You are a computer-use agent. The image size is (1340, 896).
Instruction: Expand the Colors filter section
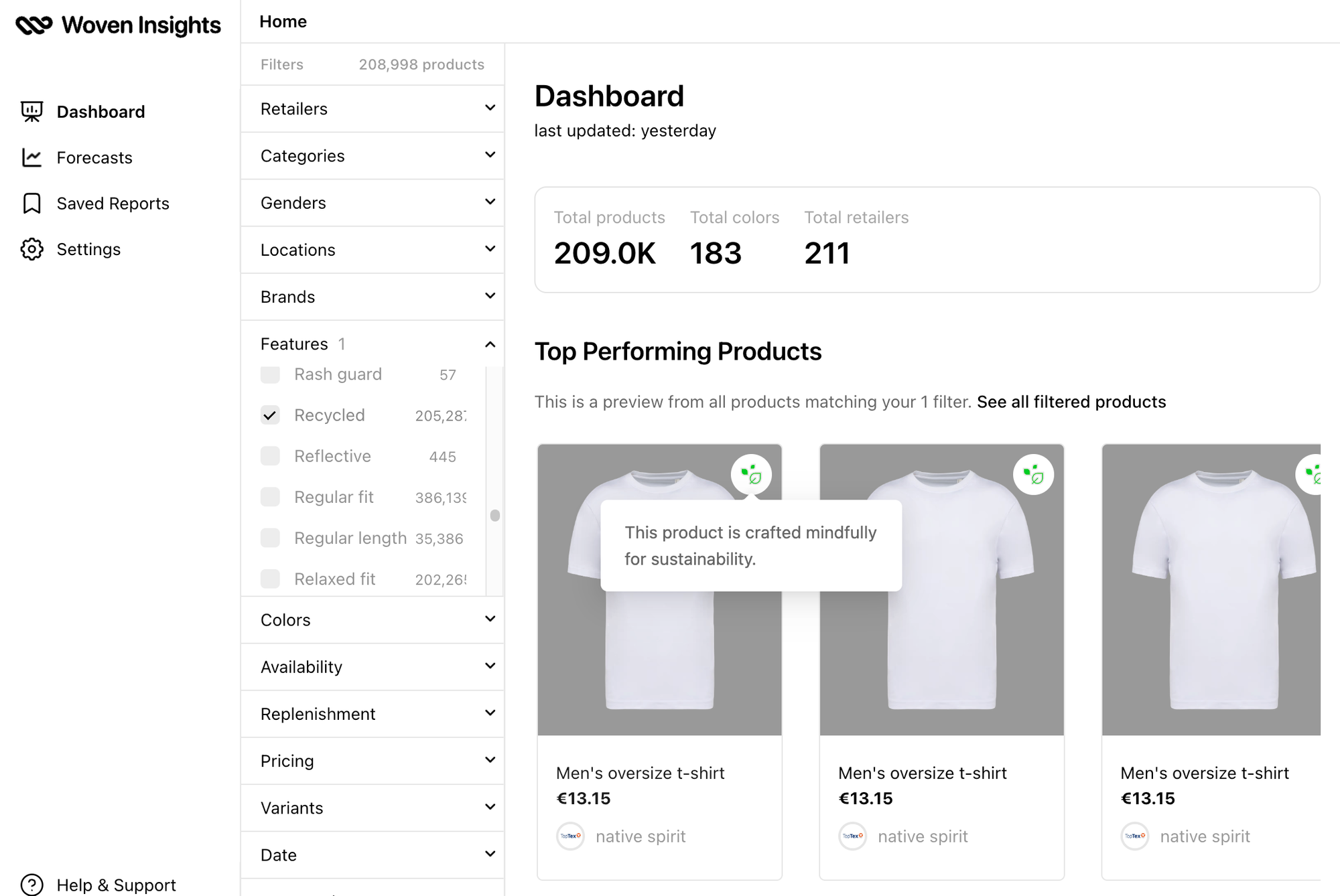[373, 620]
